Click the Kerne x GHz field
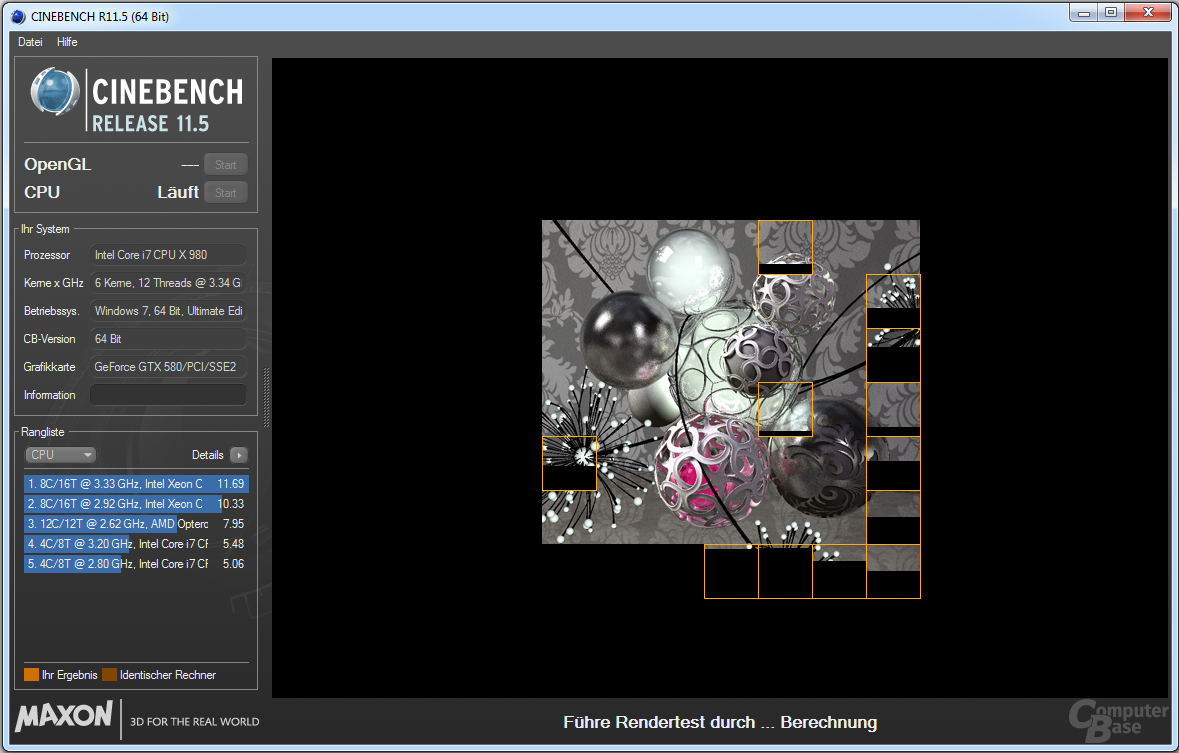The height and width of the screenshot is (753, 1179). pyautogui.click(x=168, y=283)
